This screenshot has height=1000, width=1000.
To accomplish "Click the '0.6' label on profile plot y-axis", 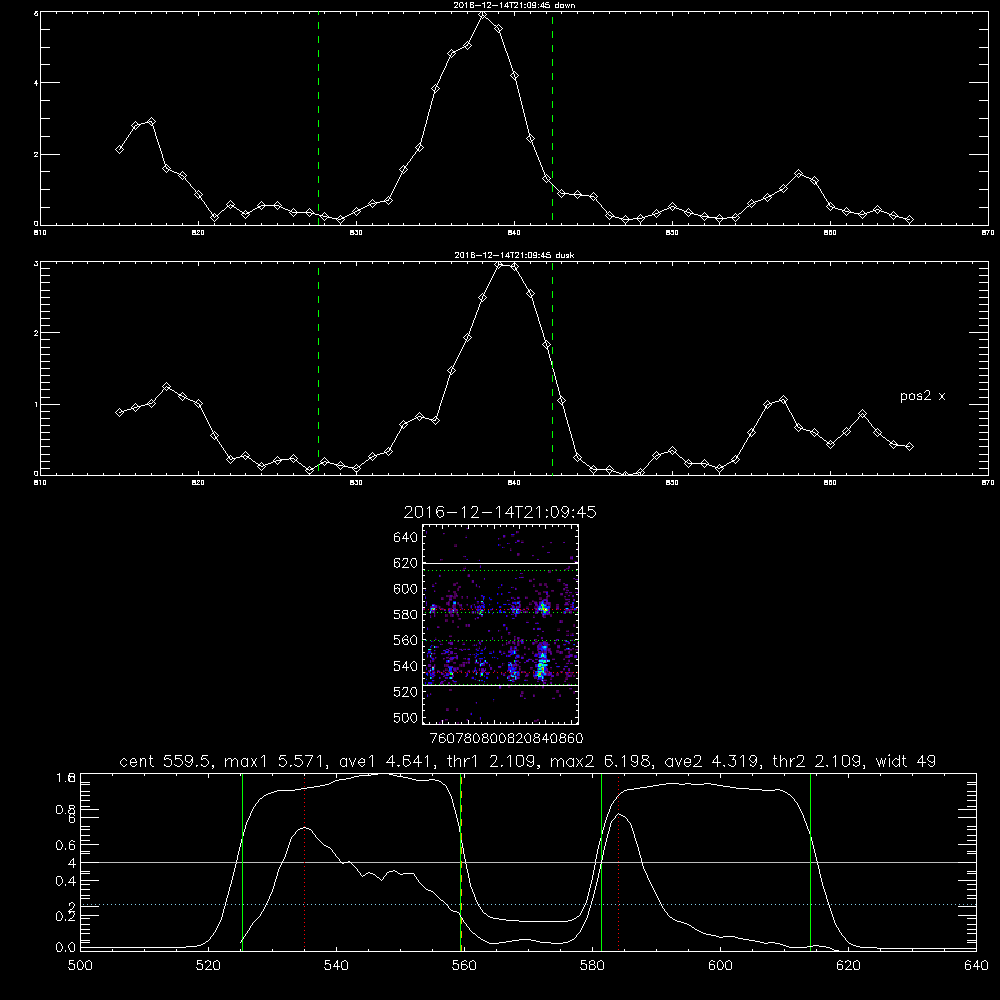I will pos(66,845).
